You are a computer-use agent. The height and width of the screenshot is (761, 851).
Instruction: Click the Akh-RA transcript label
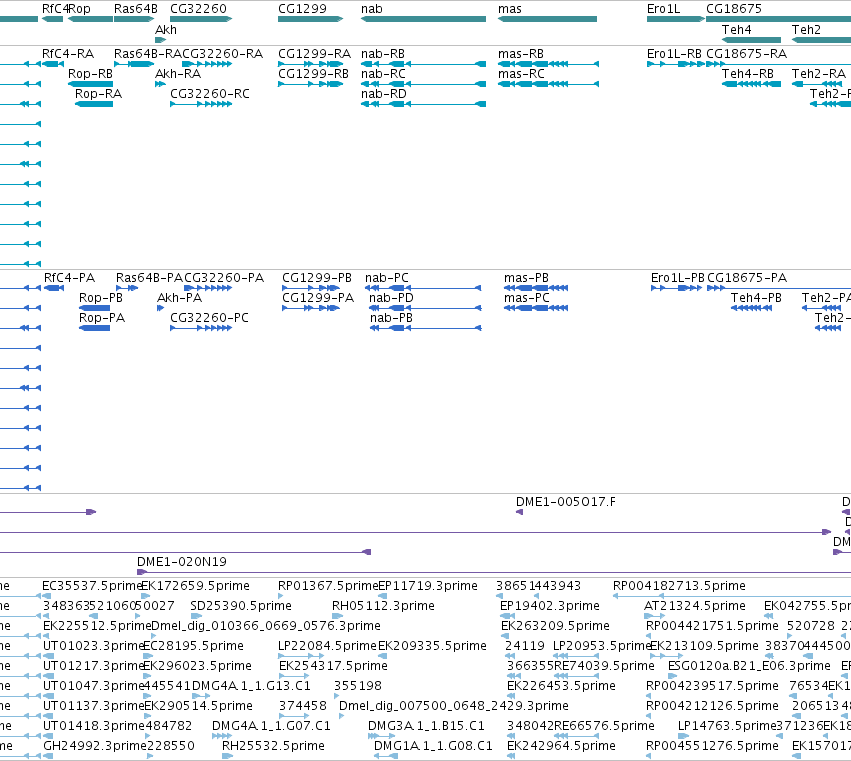click(x=178, y=74)
